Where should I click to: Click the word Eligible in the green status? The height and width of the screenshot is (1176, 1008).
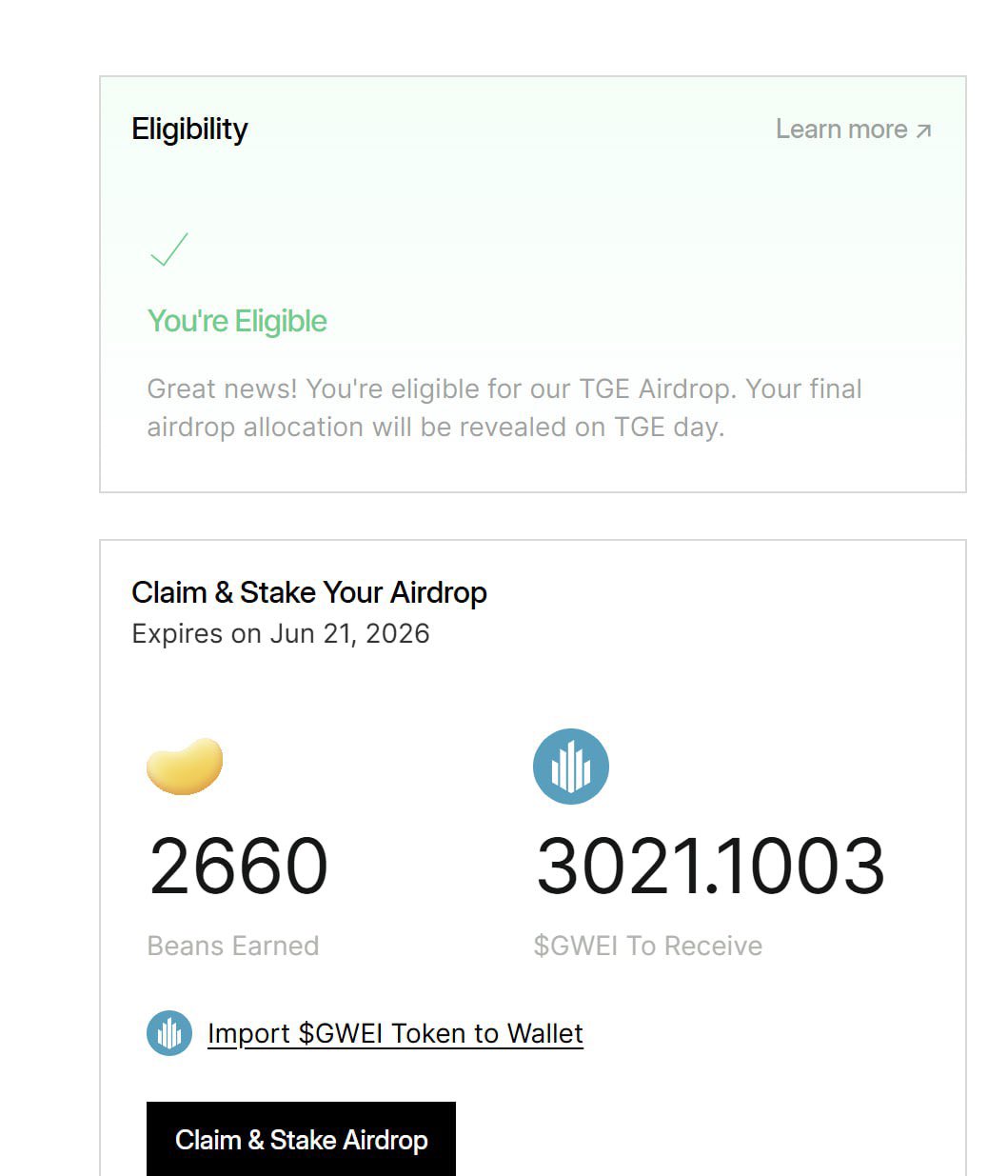tap(281, 322)
